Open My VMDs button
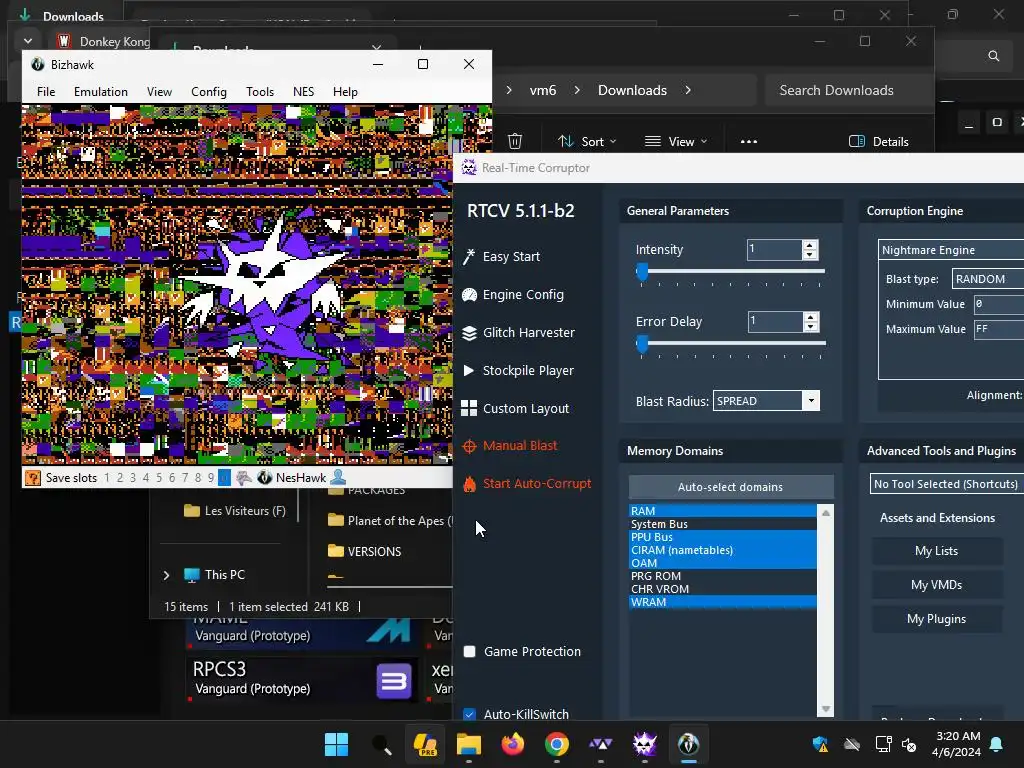This screenshot has height=768, width=1024. 936,585
